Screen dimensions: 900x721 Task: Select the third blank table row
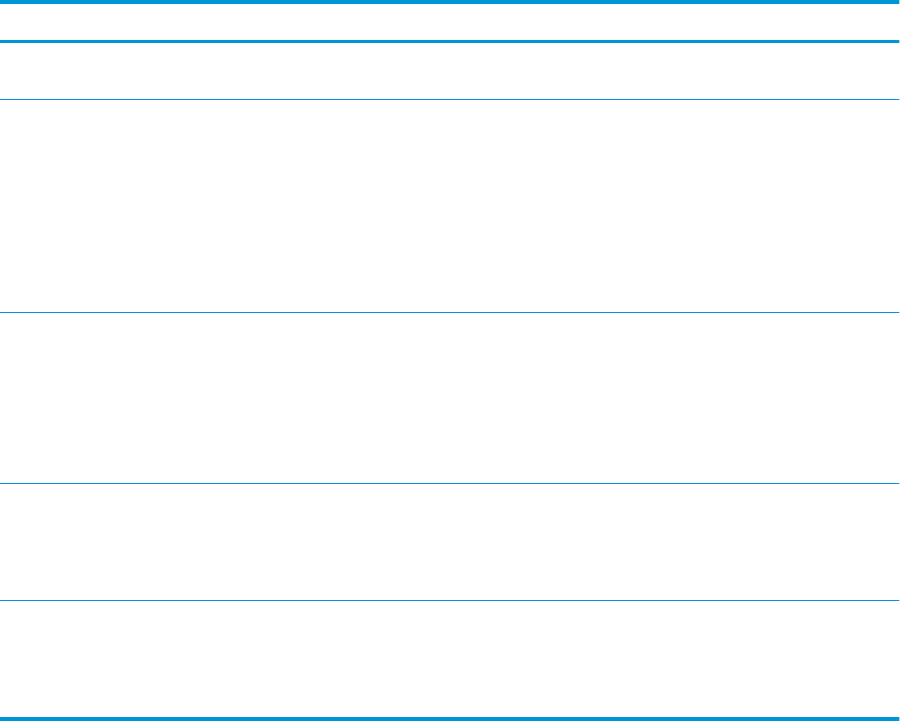tap(450, 400)
